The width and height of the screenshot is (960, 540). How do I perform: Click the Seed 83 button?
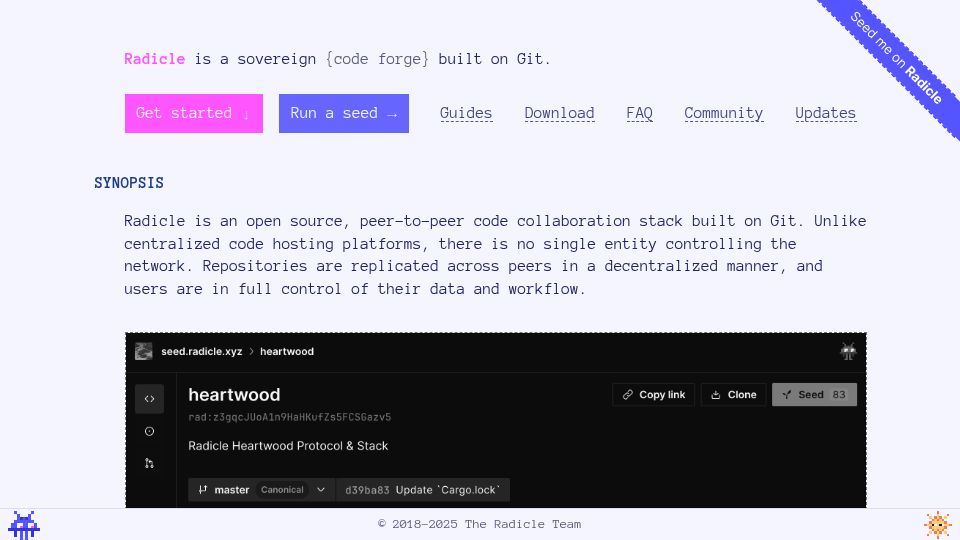pyautogui.click(x=814, y=395)
